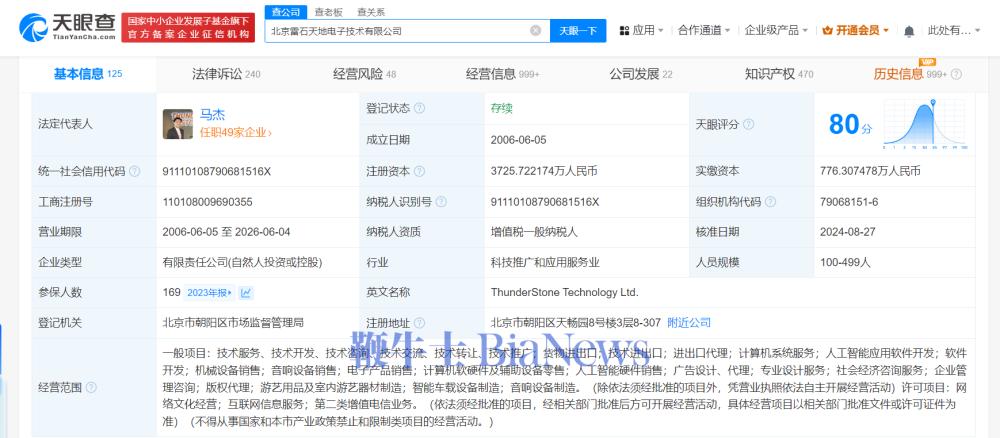Open the 附近公司 link

click(x=689, y=323)
